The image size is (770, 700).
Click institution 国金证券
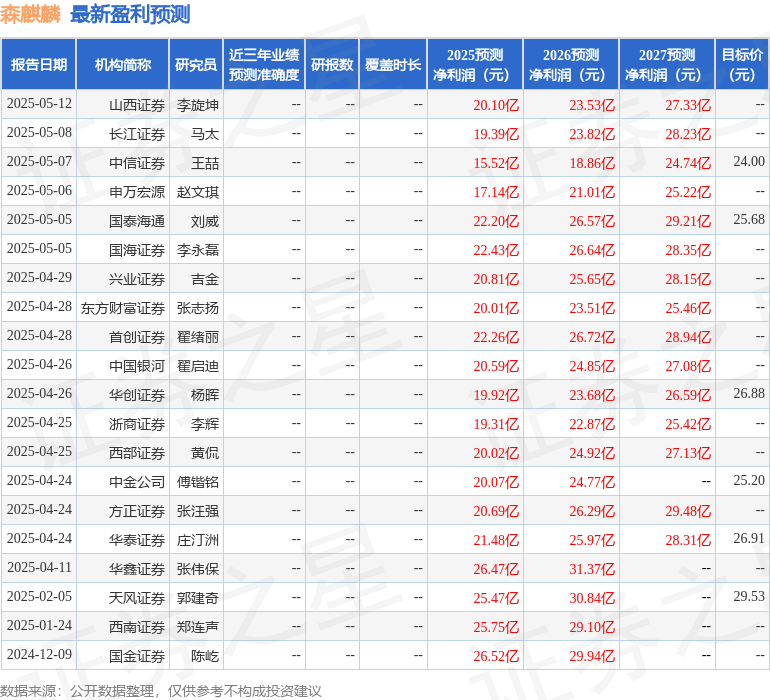tap(137, 656)
